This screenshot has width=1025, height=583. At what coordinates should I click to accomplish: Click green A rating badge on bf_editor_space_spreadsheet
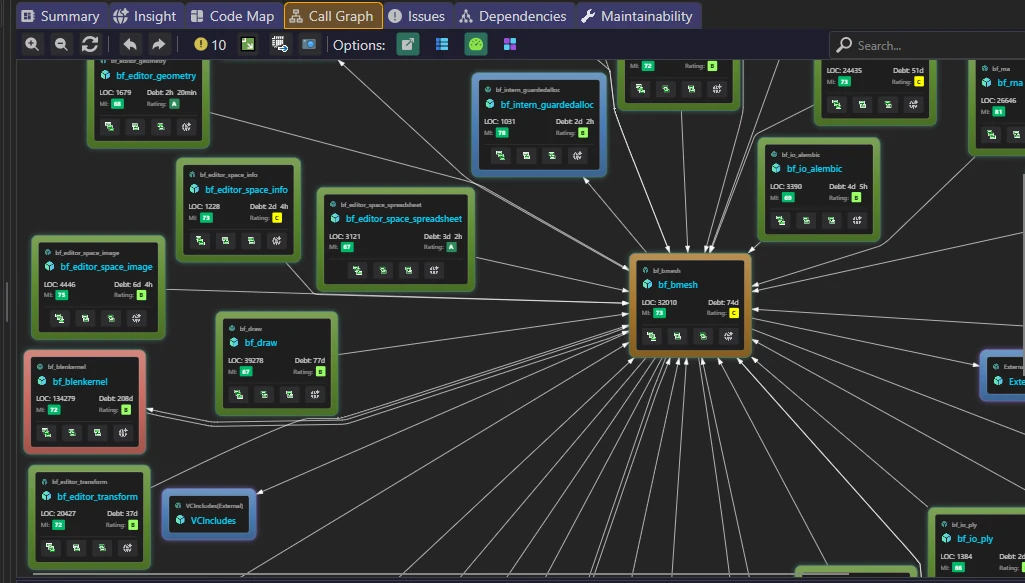(x=451, y=247)
